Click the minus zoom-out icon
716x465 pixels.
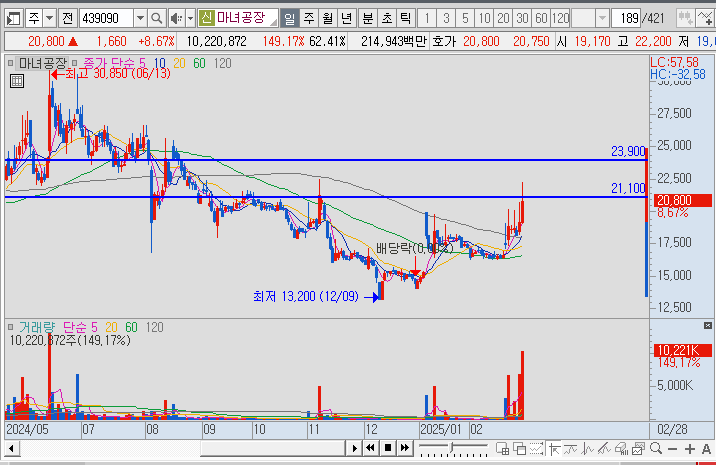click(672, 449)
